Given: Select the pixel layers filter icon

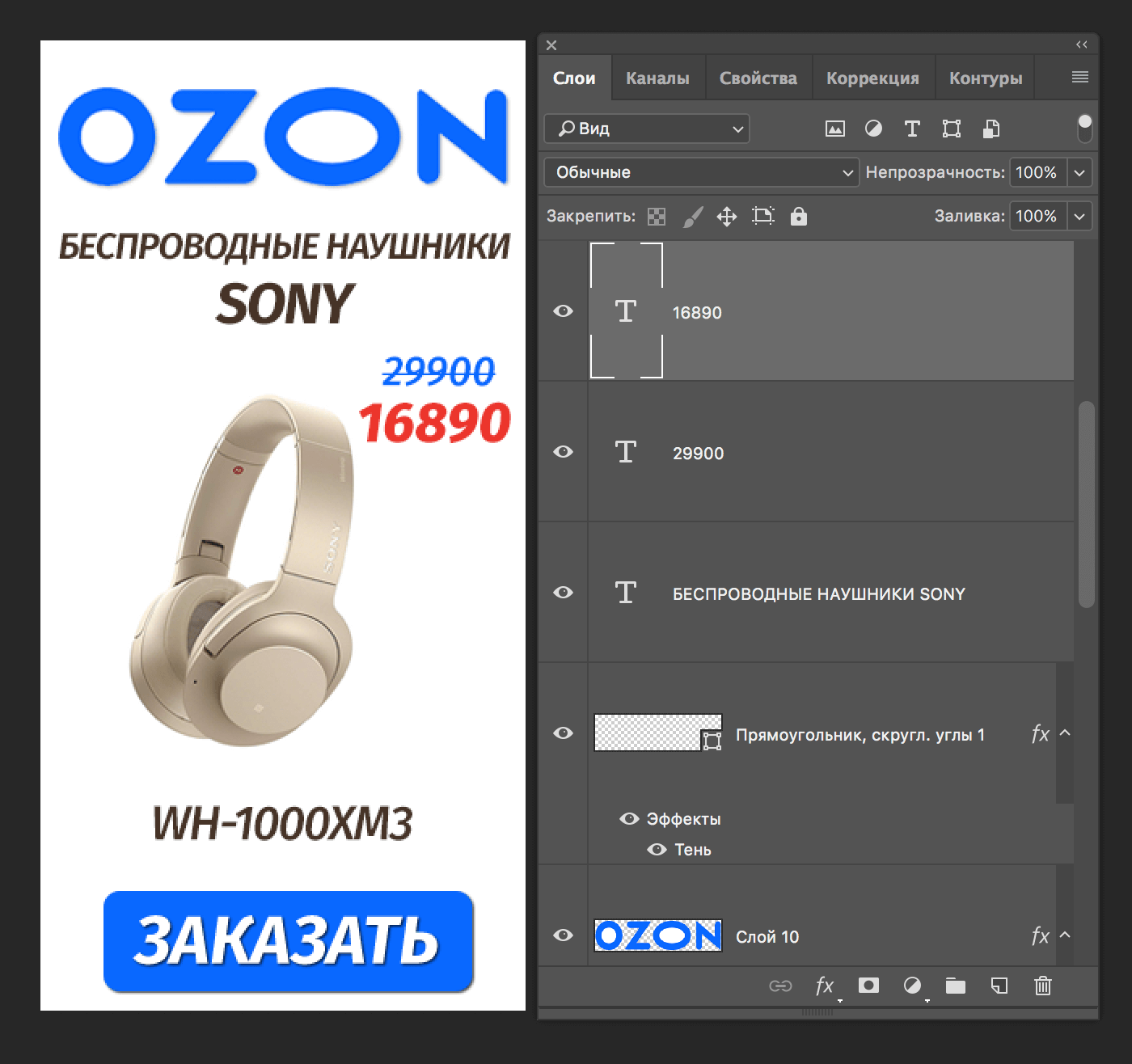Looking at the screenshot, I should [834, 129].
